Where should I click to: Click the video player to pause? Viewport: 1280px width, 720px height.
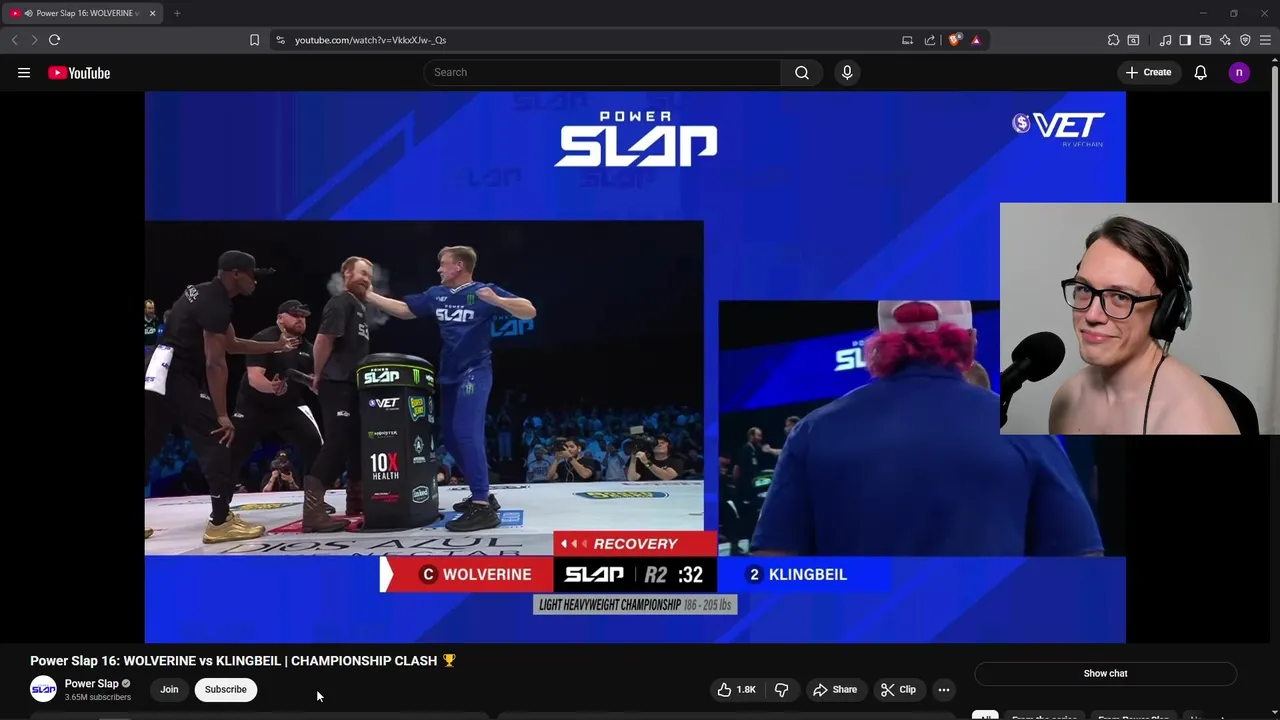(x=635, y=367)
